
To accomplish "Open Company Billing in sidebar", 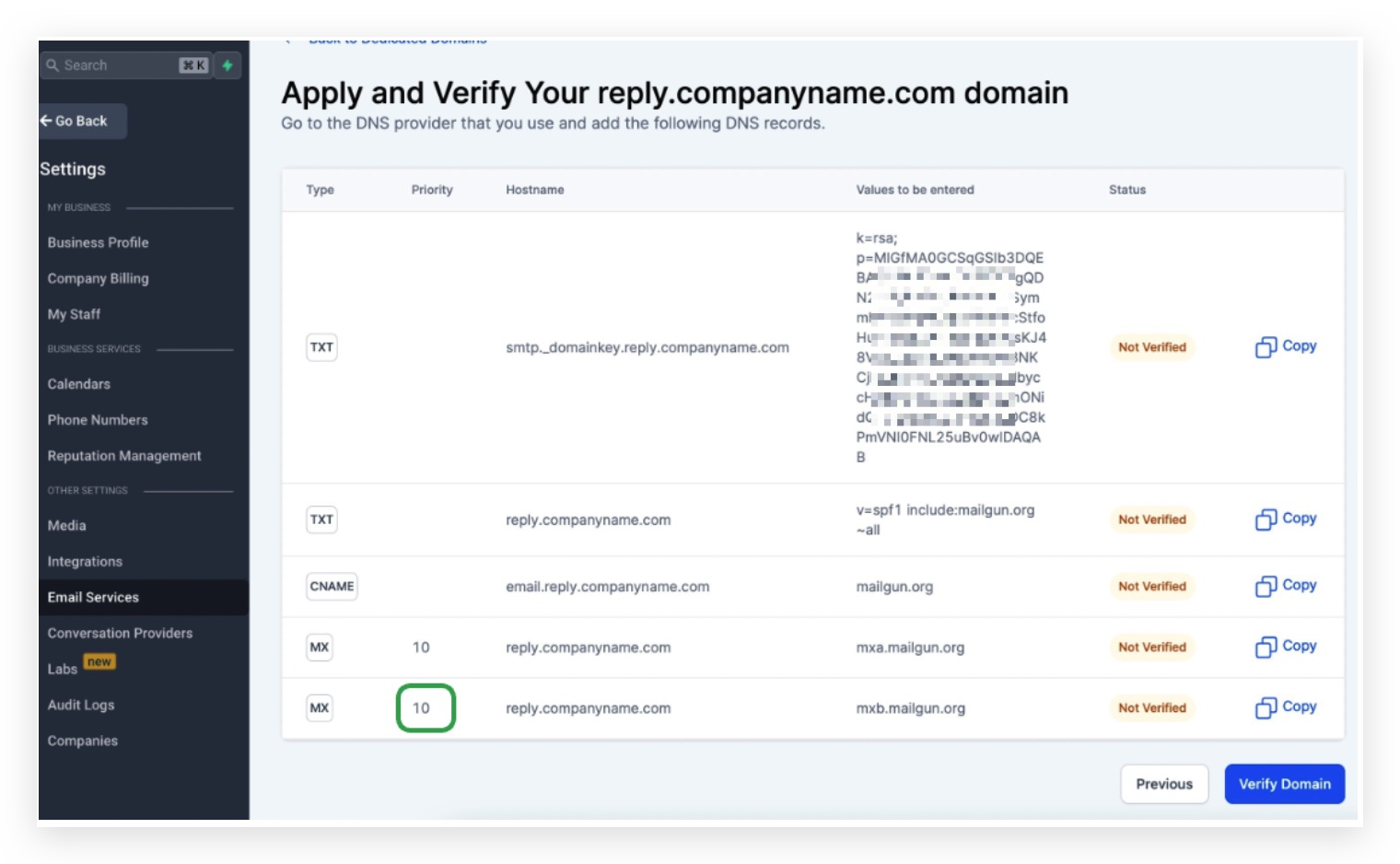I will 98,278.
